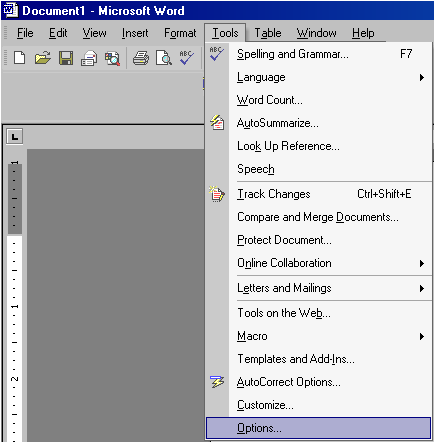This screenshot has height=442, width=434.
Task: Click the Standard toolbar drag handle
Action: [6, 58]
